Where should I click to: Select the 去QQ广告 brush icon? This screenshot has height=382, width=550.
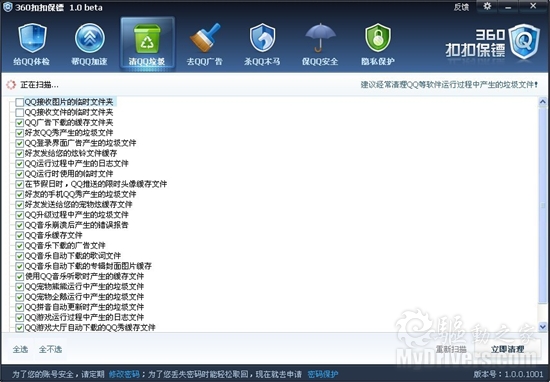205,38
